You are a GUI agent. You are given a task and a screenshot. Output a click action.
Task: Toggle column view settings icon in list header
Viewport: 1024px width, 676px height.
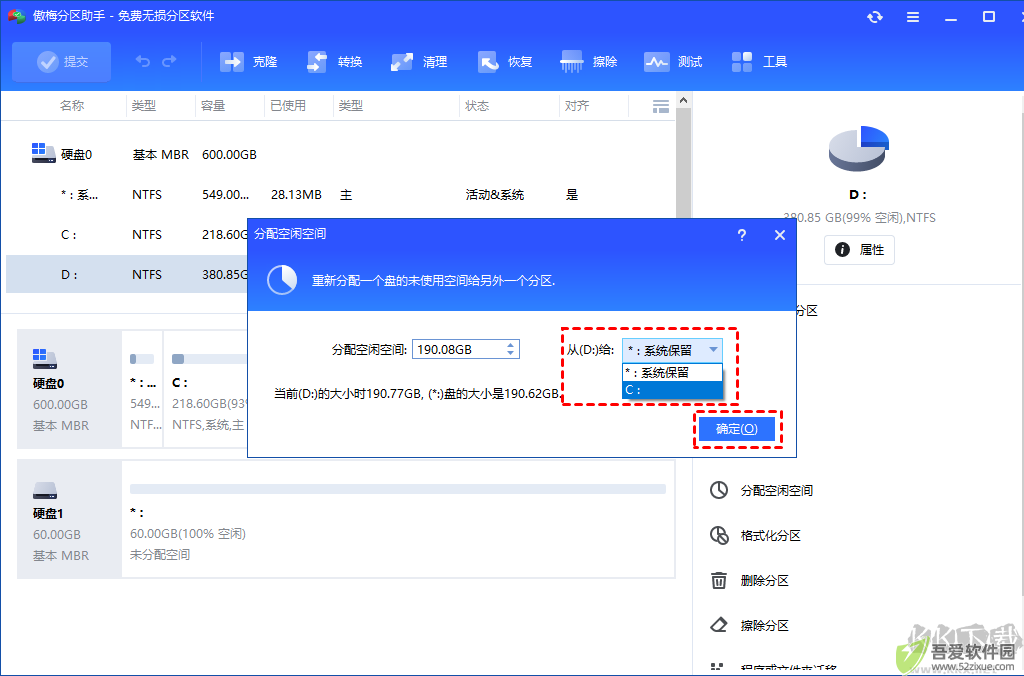[x=661, y=106]
